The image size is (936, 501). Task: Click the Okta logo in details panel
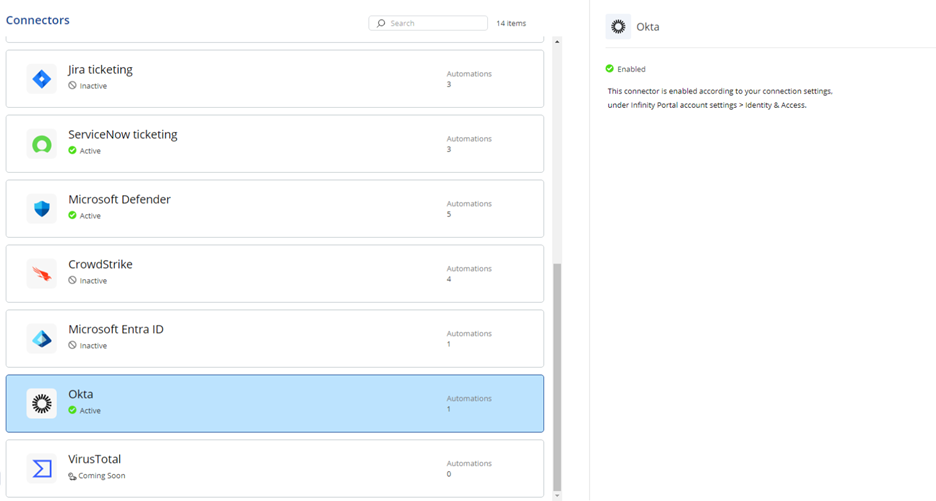[618, 27]
